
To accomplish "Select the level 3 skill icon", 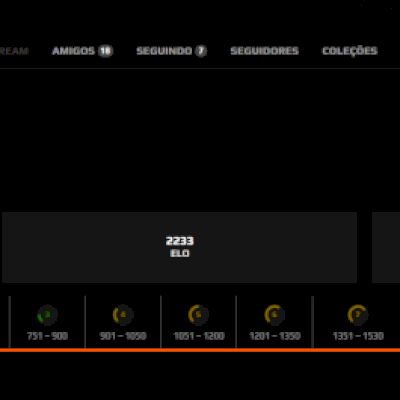I will [x=47, y=315].
